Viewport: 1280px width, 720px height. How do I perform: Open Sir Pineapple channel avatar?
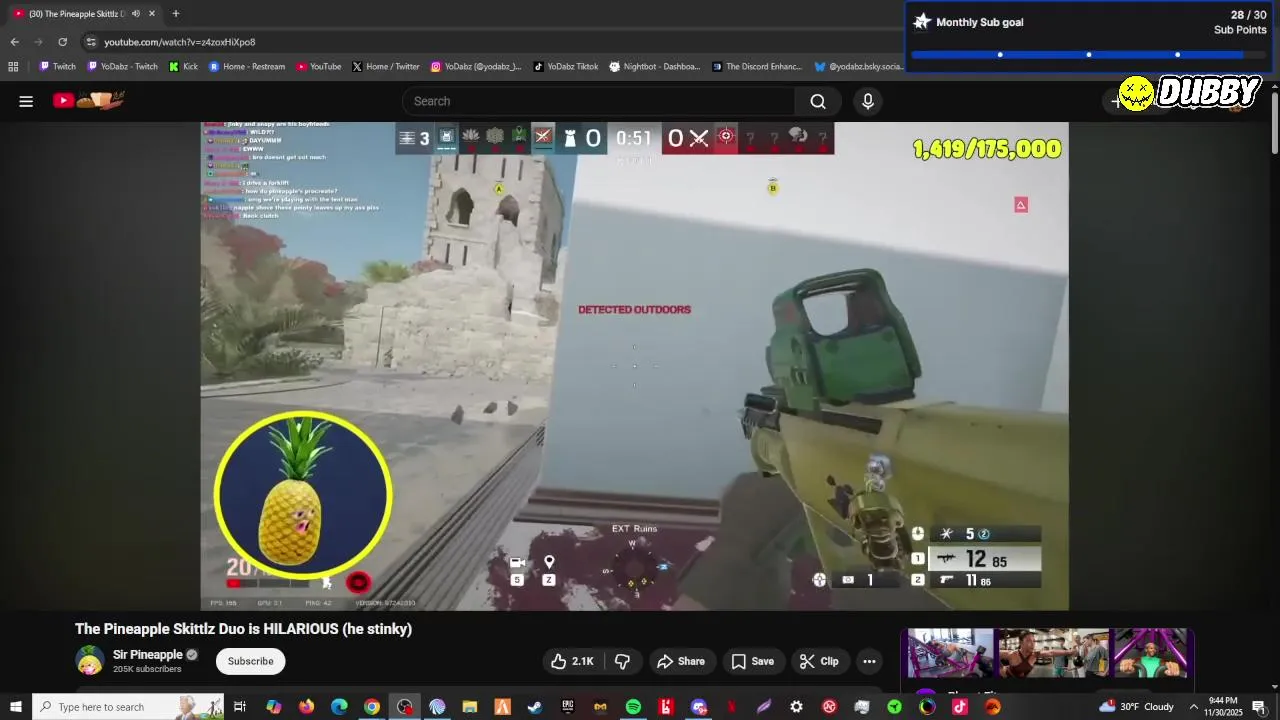pos(90,661)
